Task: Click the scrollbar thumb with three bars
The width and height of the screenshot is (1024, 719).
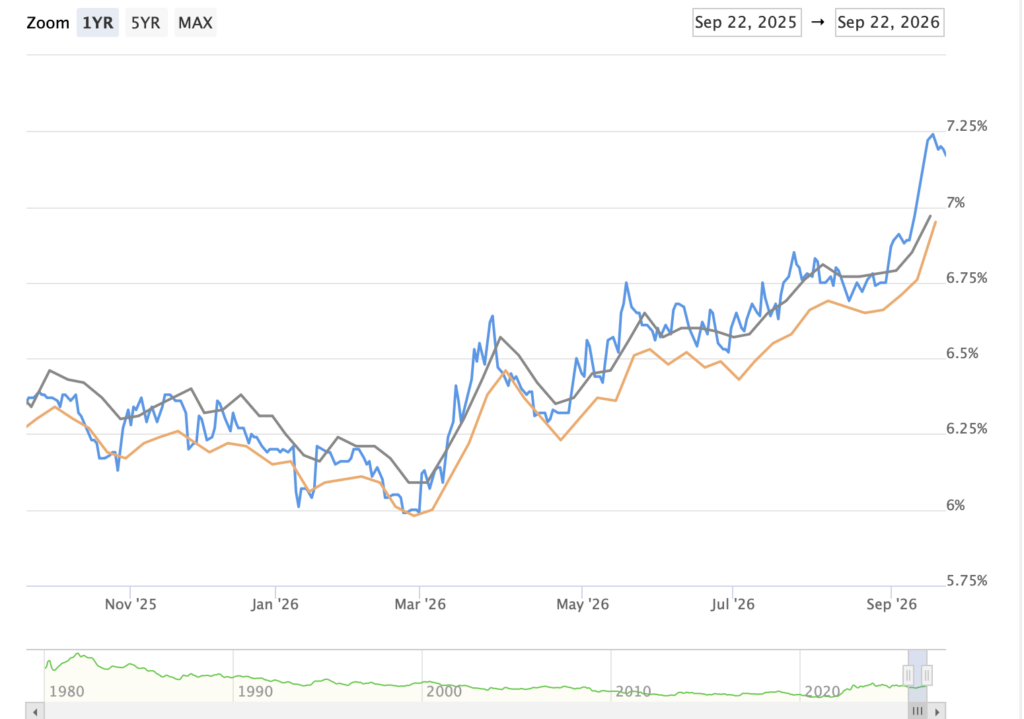Action: tap(918, 711)
